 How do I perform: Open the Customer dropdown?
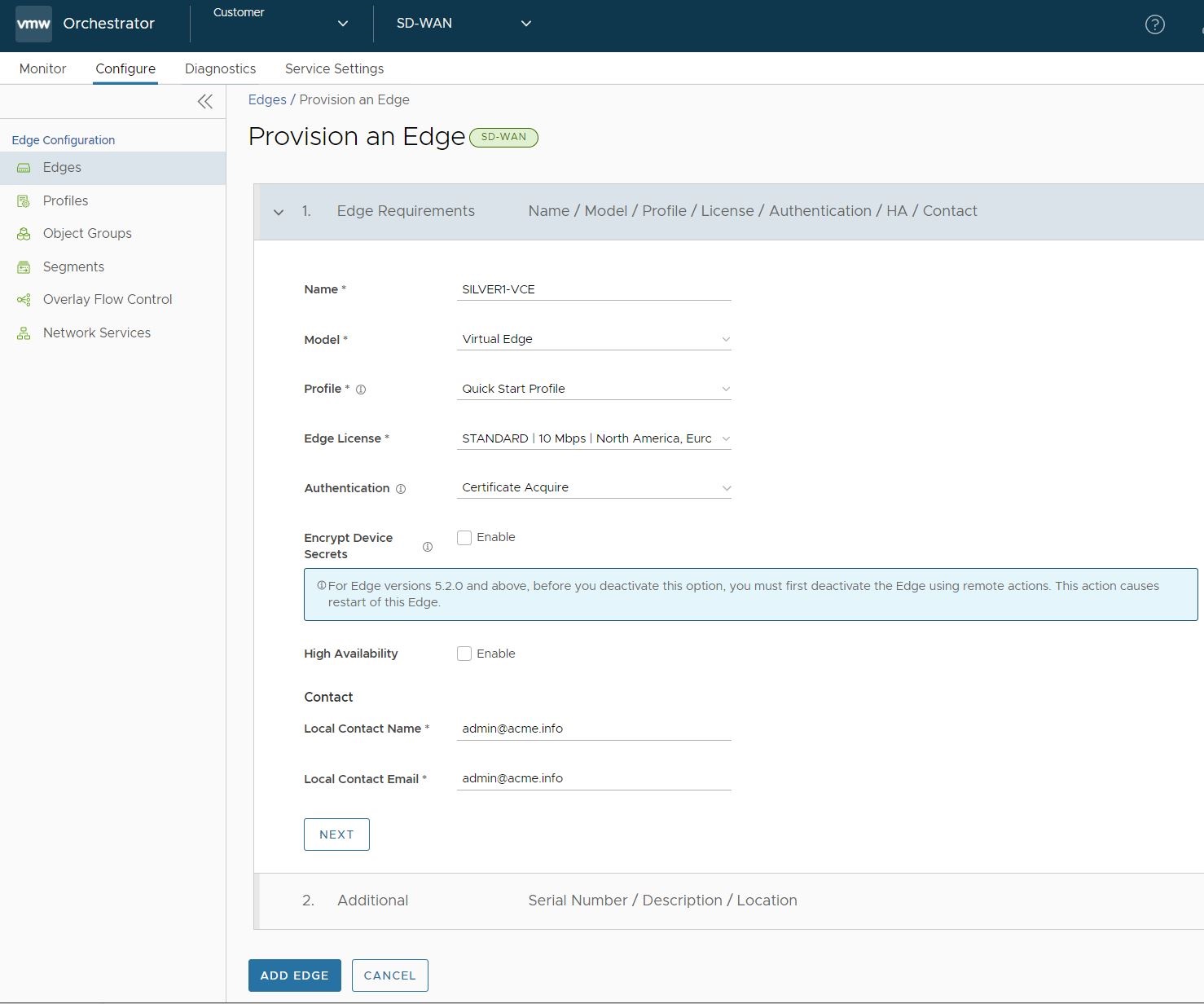tap(281, 24)
